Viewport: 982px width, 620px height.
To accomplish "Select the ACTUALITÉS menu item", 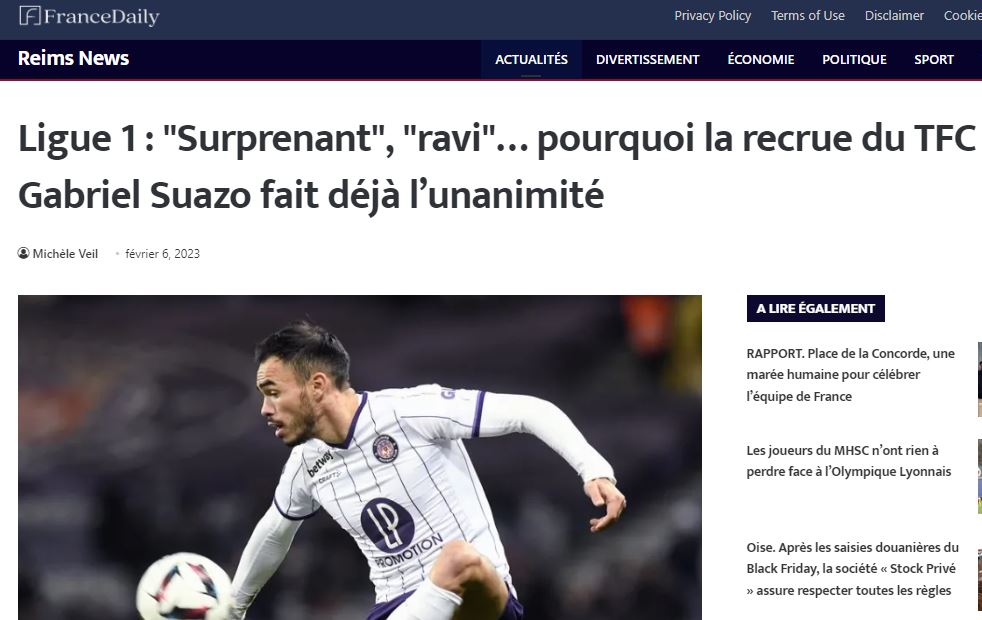I will click(531, 59).
